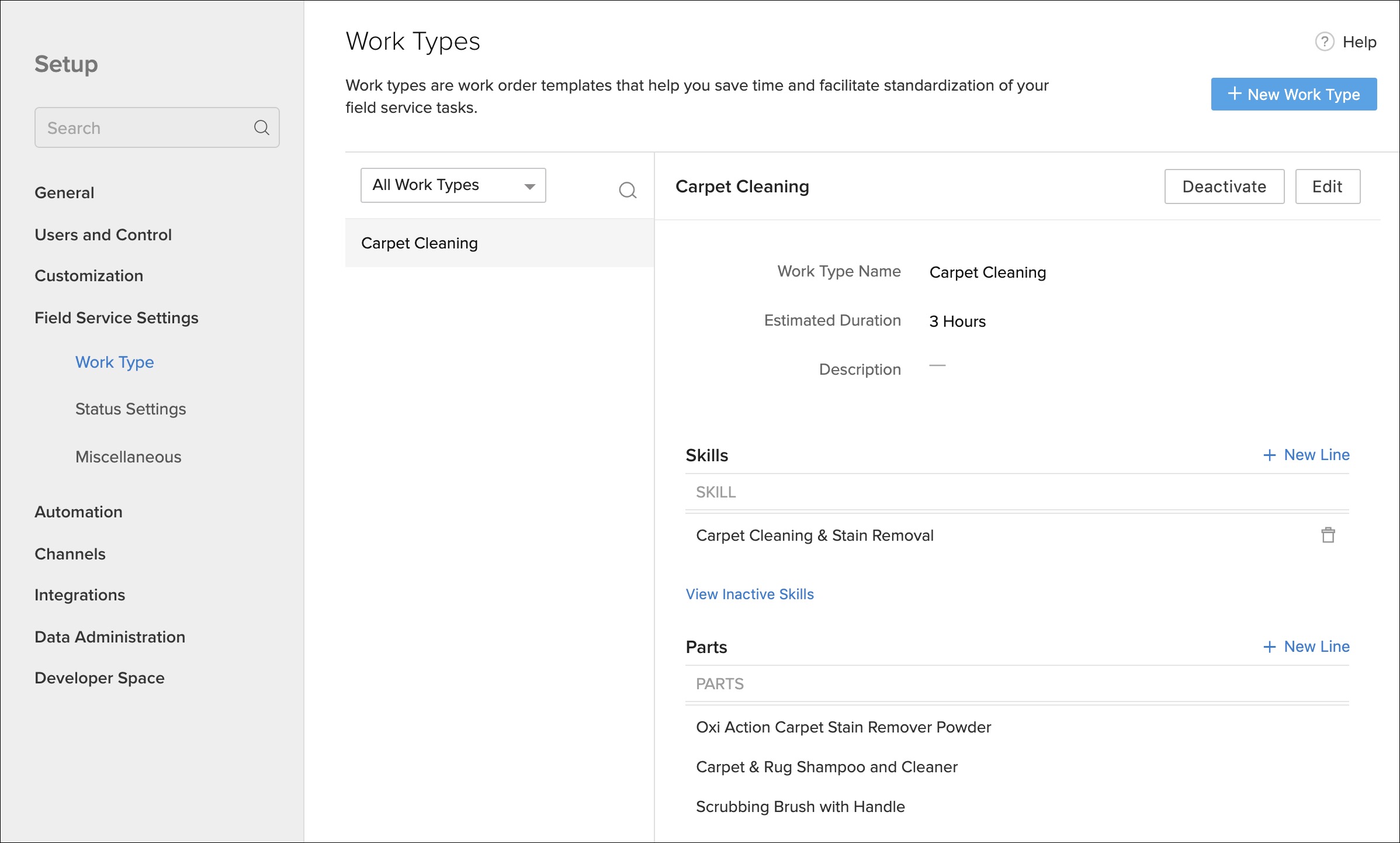Click the work types list search icon

coord(628,190)
